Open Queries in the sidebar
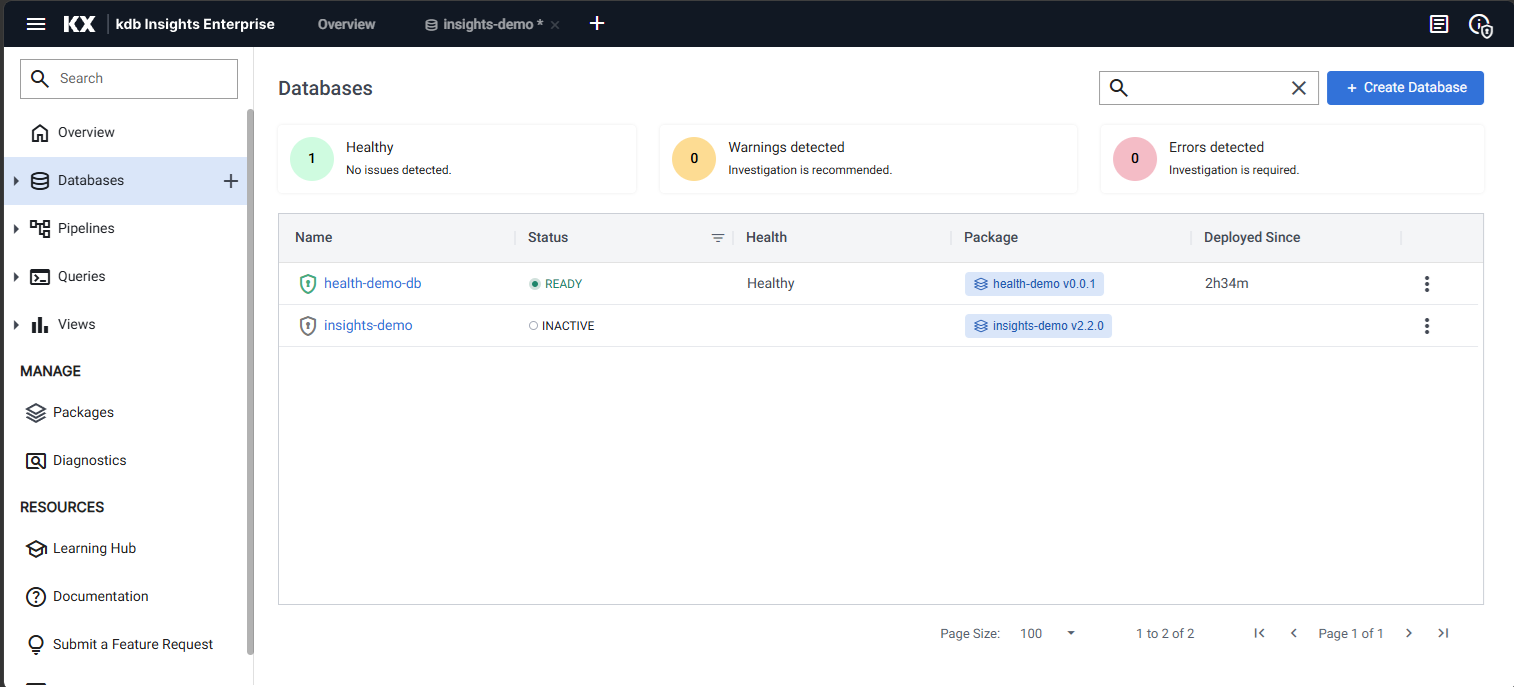 [81, 276]
